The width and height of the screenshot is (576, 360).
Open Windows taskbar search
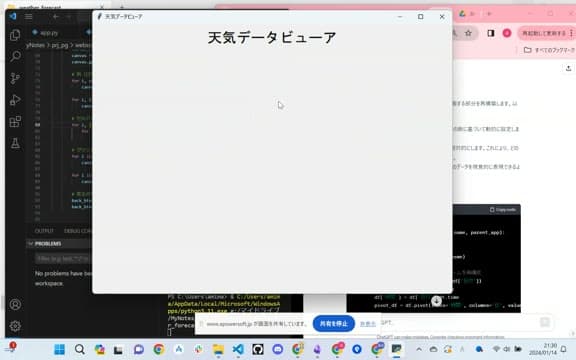[x=80, y=349]
